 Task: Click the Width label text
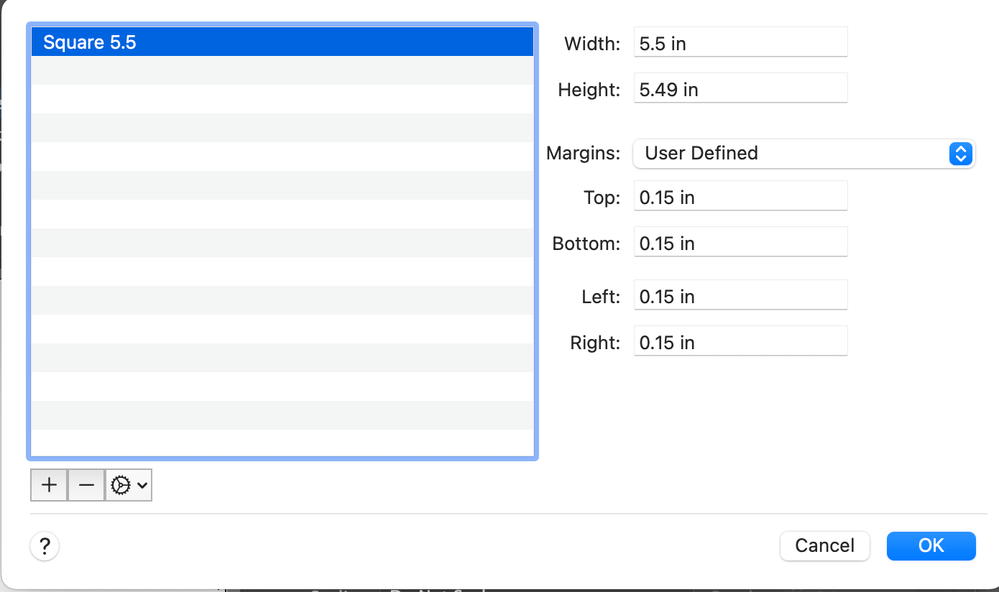tap(592, 43)
